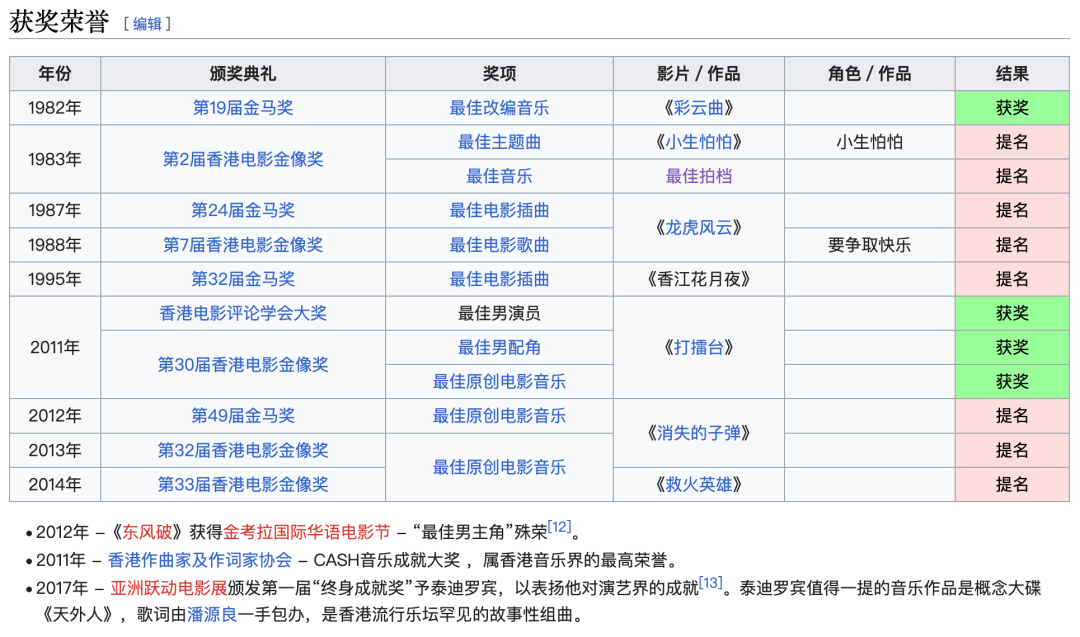
Task: Open the 第19届金马奖 link
Action: pyautogui.click(x=243, y=108)
